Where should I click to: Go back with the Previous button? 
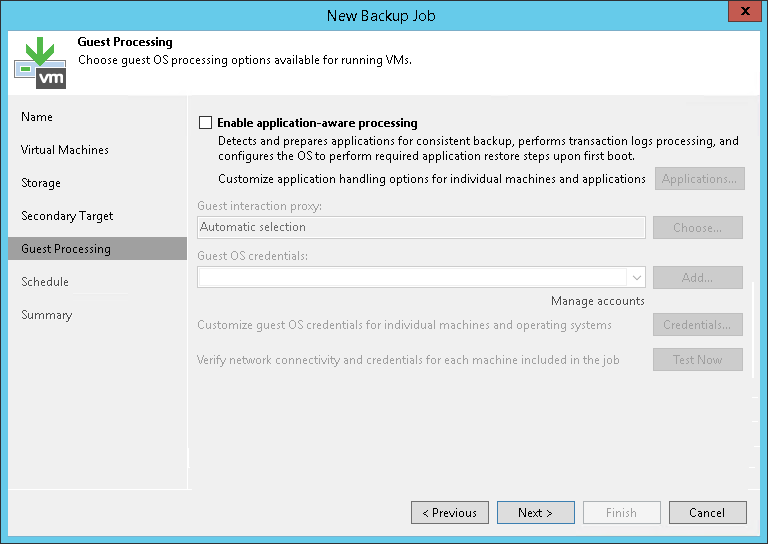pos(450,513)
